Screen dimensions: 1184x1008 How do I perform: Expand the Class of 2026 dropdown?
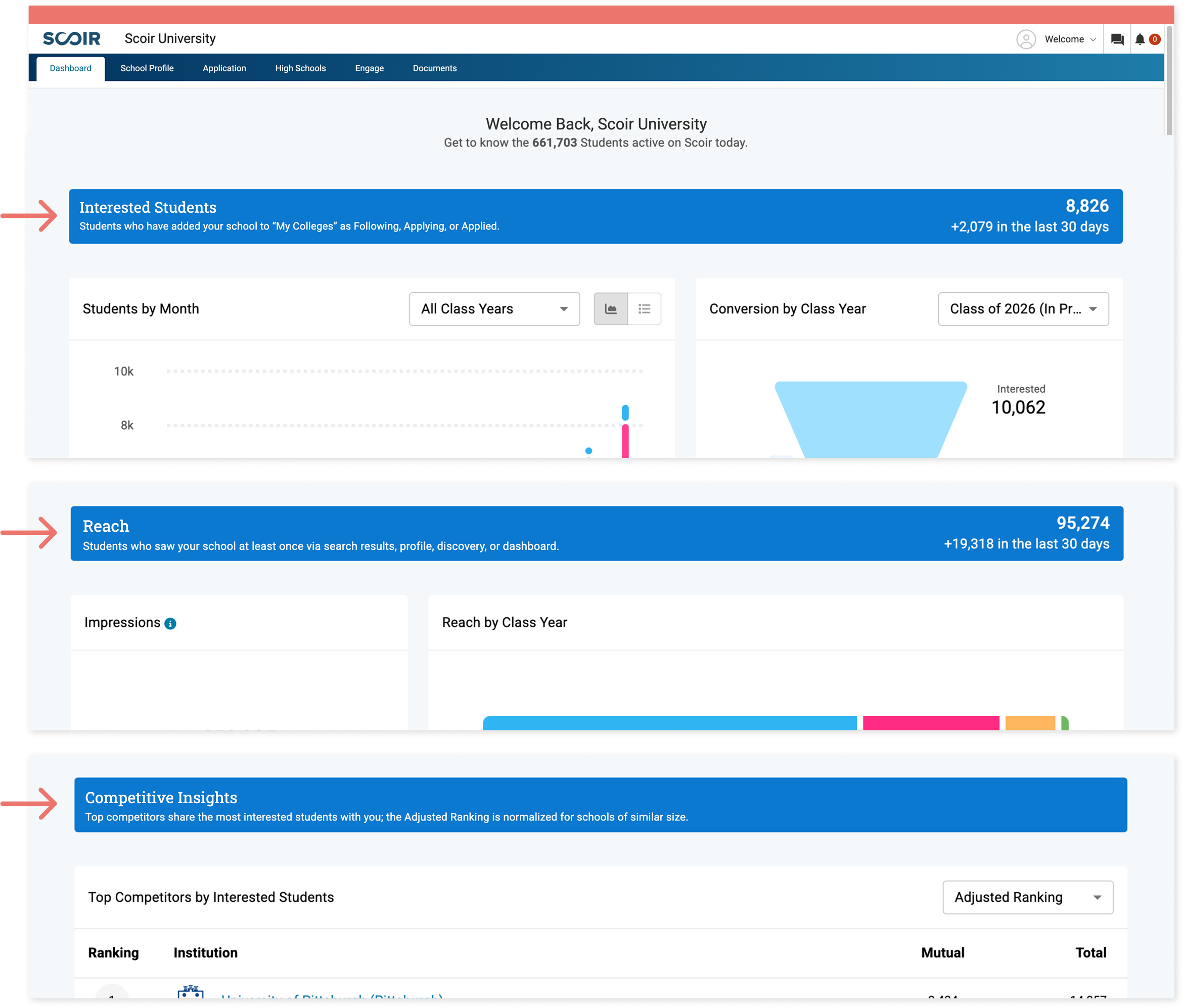1023,309
